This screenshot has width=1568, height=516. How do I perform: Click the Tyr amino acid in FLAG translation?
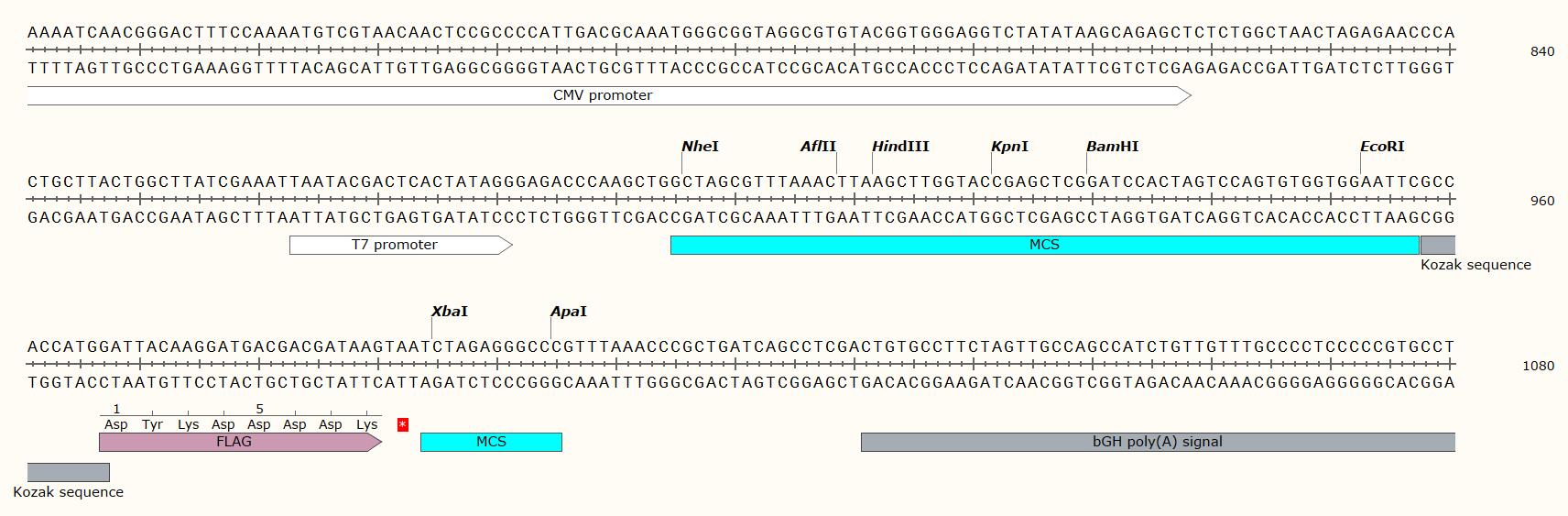(152, 424)
